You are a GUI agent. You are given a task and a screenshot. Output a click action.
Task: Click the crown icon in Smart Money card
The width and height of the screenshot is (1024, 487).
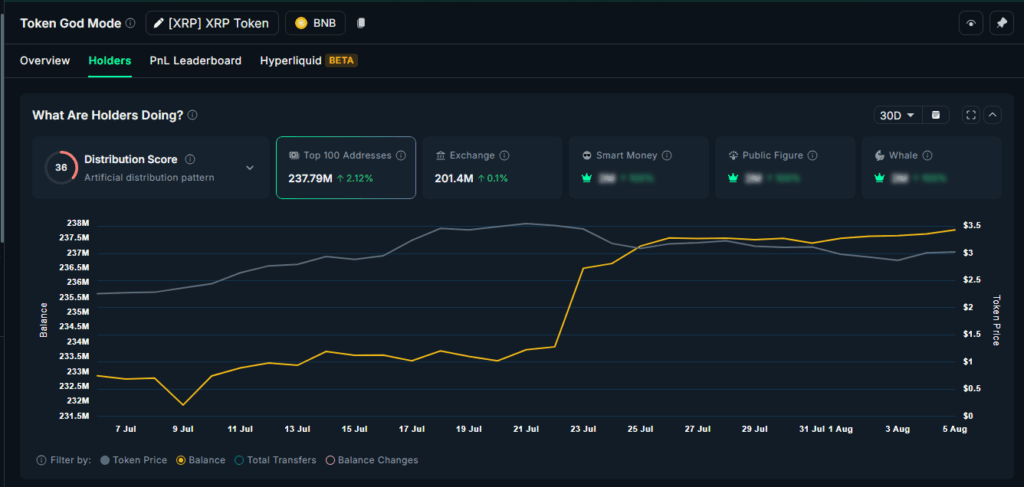[x=586, y=178]
